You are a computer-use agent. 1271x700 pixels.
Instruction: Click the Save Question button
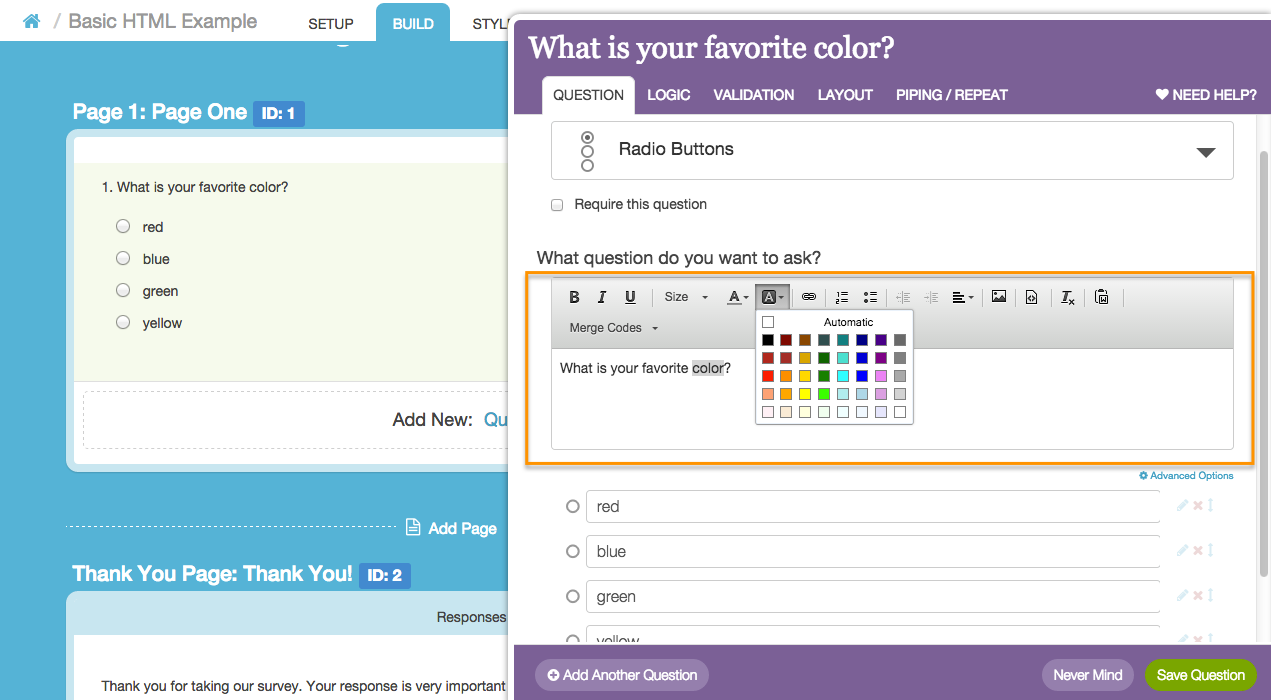click(1200, 675)
